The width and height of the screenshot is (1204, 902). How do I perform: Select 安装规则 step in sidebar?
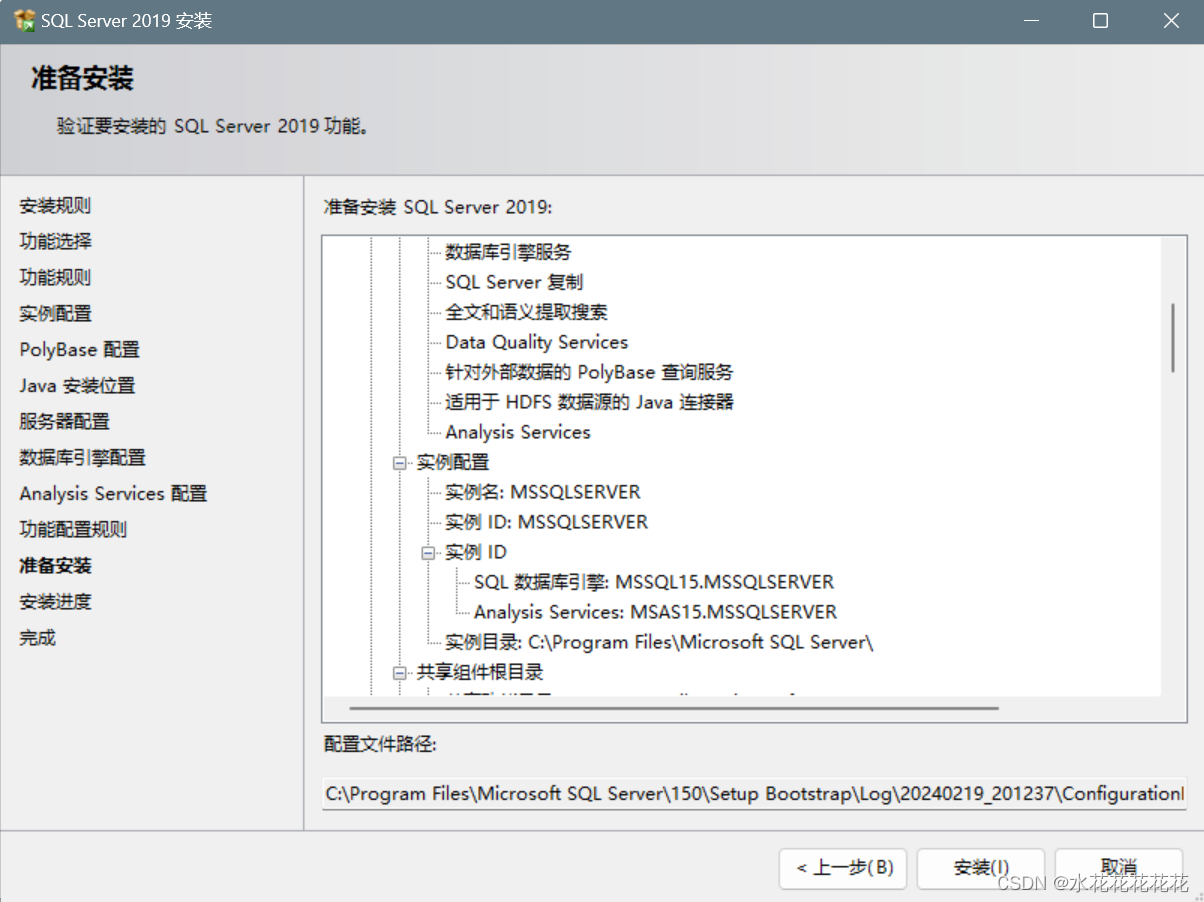click(55, 206)
